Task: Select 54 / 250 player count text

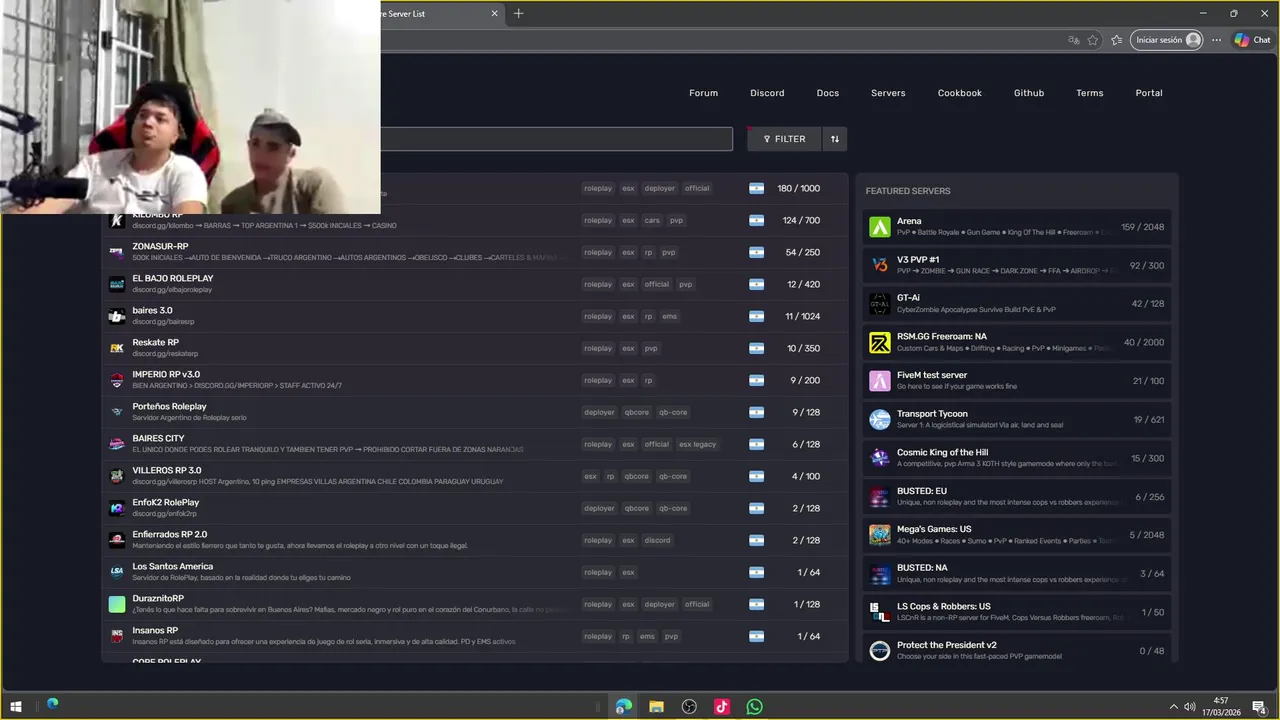Action: click(x=803, y=252)
